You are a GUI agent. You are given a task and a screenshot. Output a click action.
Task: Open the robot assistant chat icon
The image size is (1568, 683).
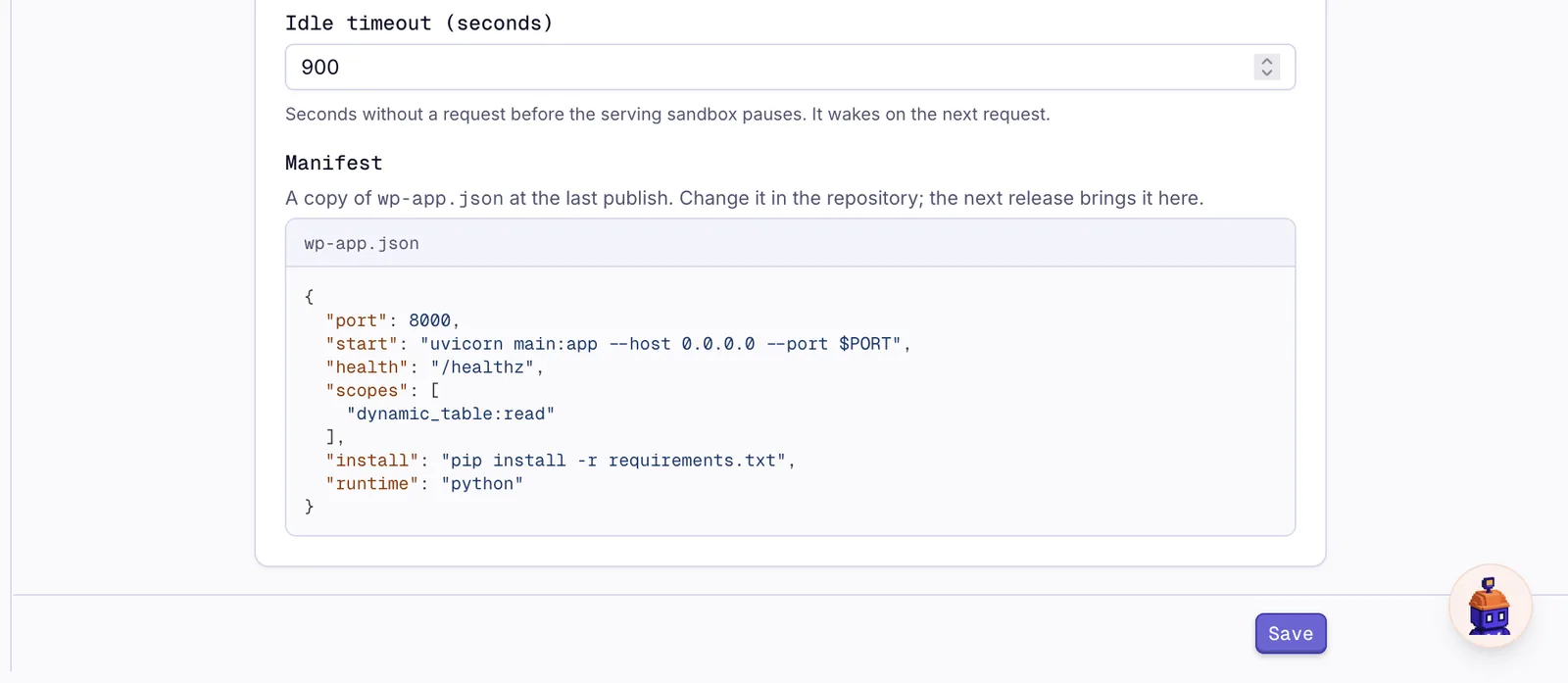coord(1490,606)
